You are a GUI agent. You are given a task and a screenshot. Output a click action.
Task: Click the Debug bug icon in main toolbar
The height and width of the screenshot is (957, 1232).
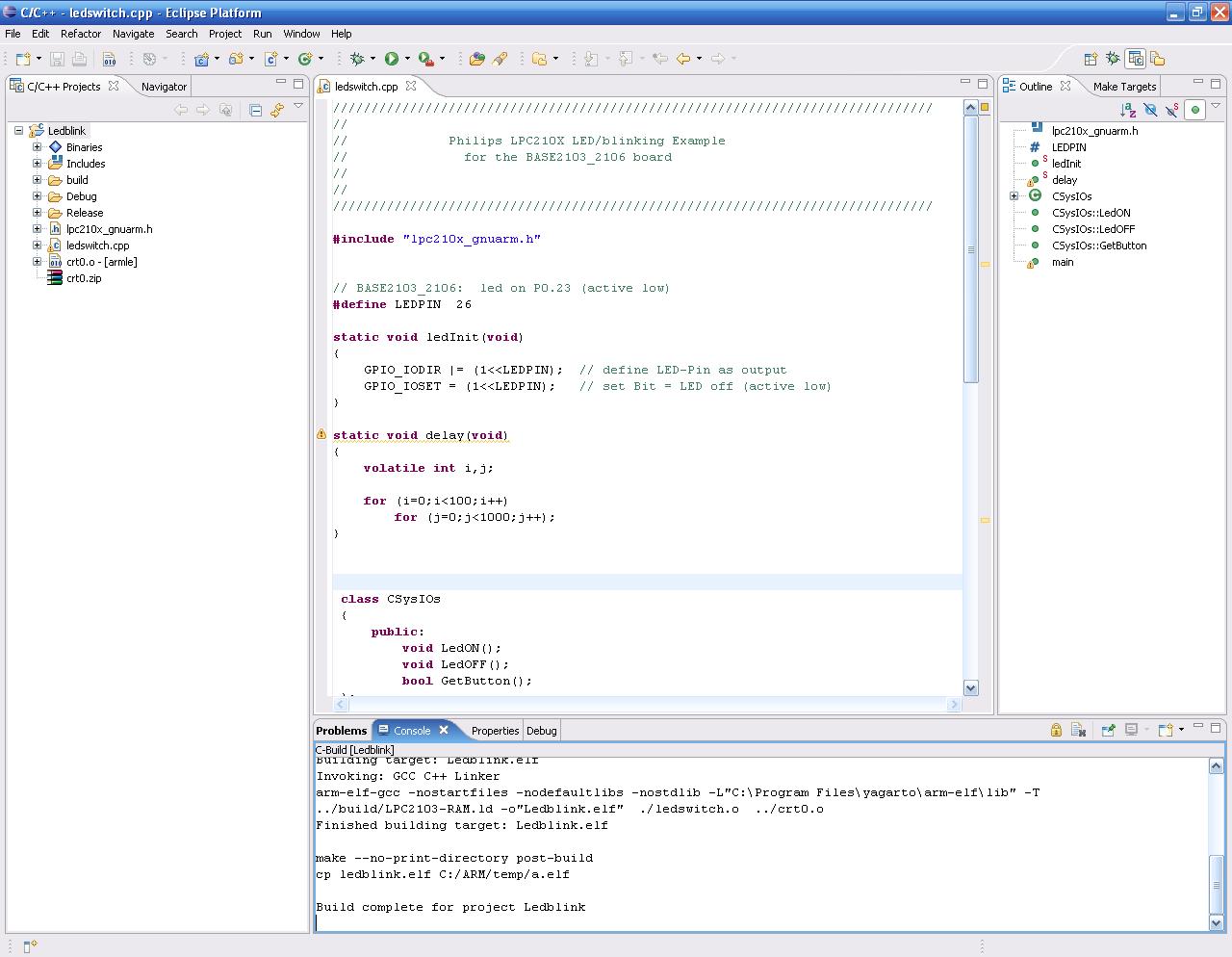pos(357,59)
